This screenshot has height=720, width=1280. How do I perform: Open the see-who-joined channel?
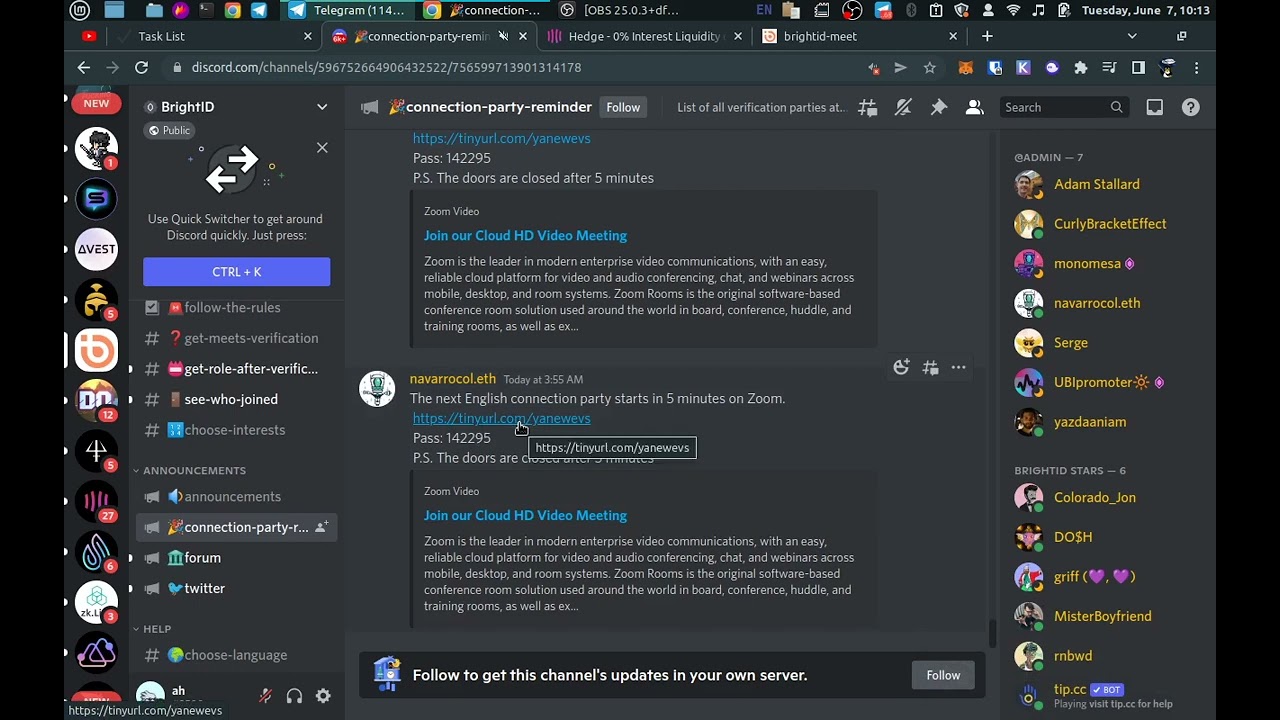click(237, 399)
